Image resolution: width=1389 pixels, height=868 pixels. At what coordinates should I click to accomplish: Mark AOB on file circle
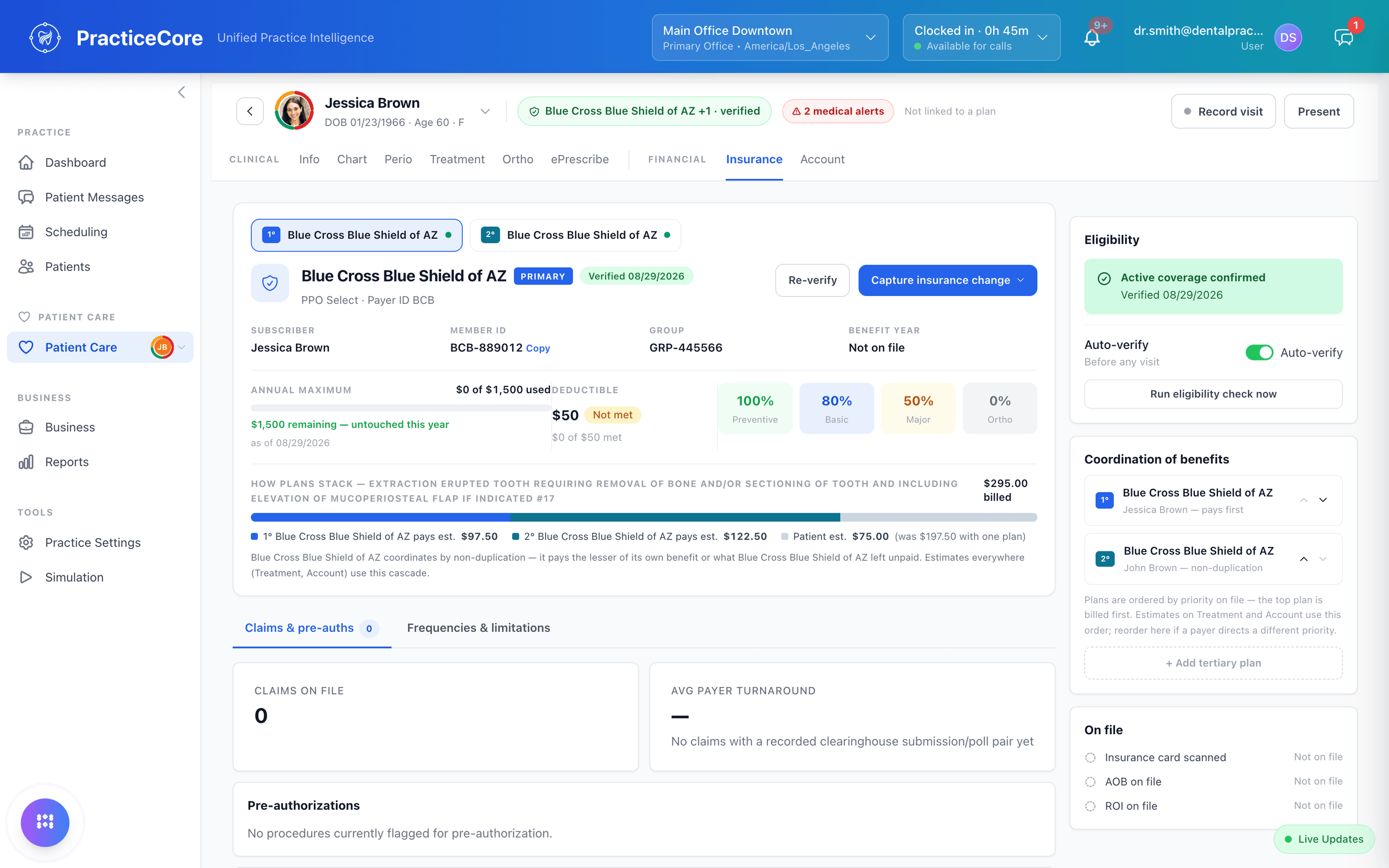click(1090, 782)
